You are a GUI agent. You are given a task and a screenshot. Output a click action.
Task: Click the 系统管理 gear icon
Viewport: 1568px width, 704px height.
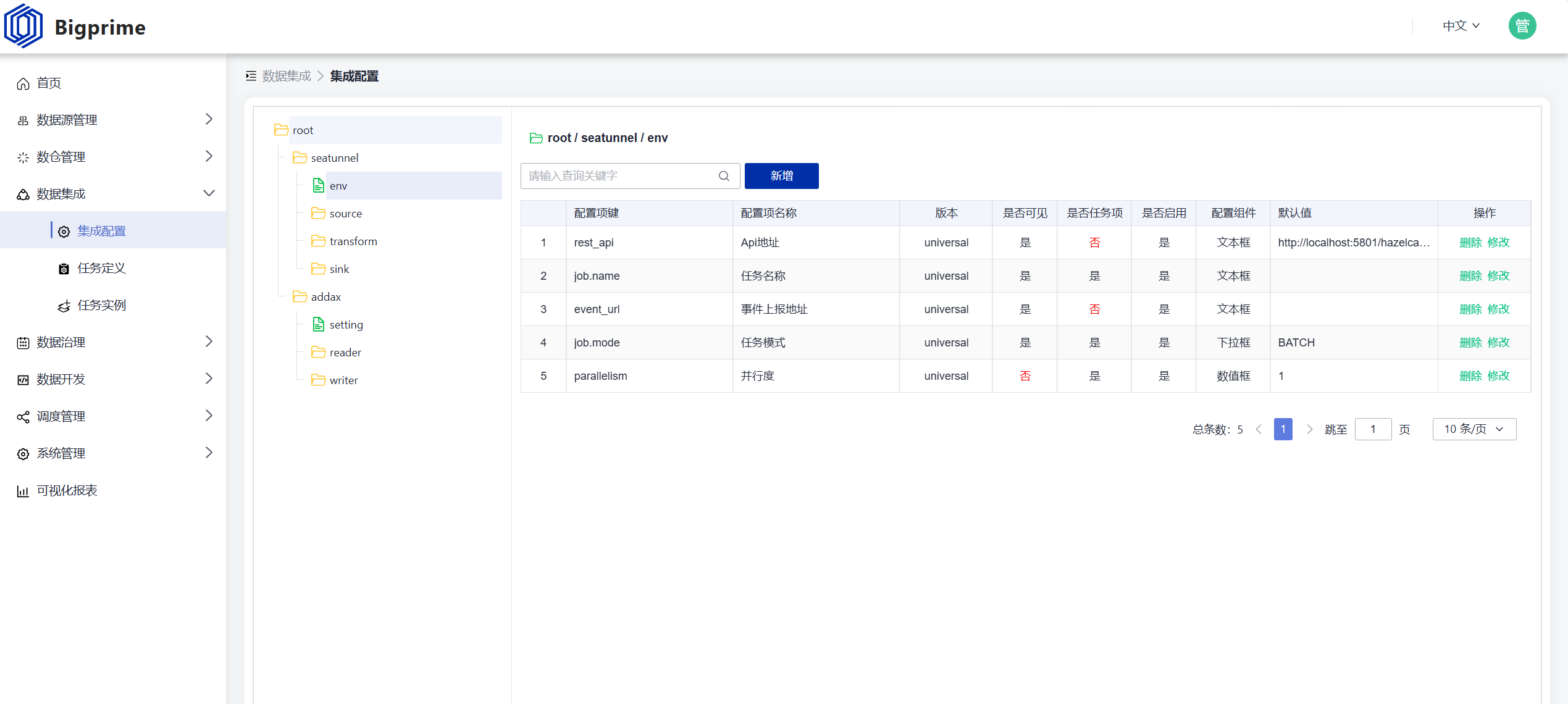[x=23, y=454]
